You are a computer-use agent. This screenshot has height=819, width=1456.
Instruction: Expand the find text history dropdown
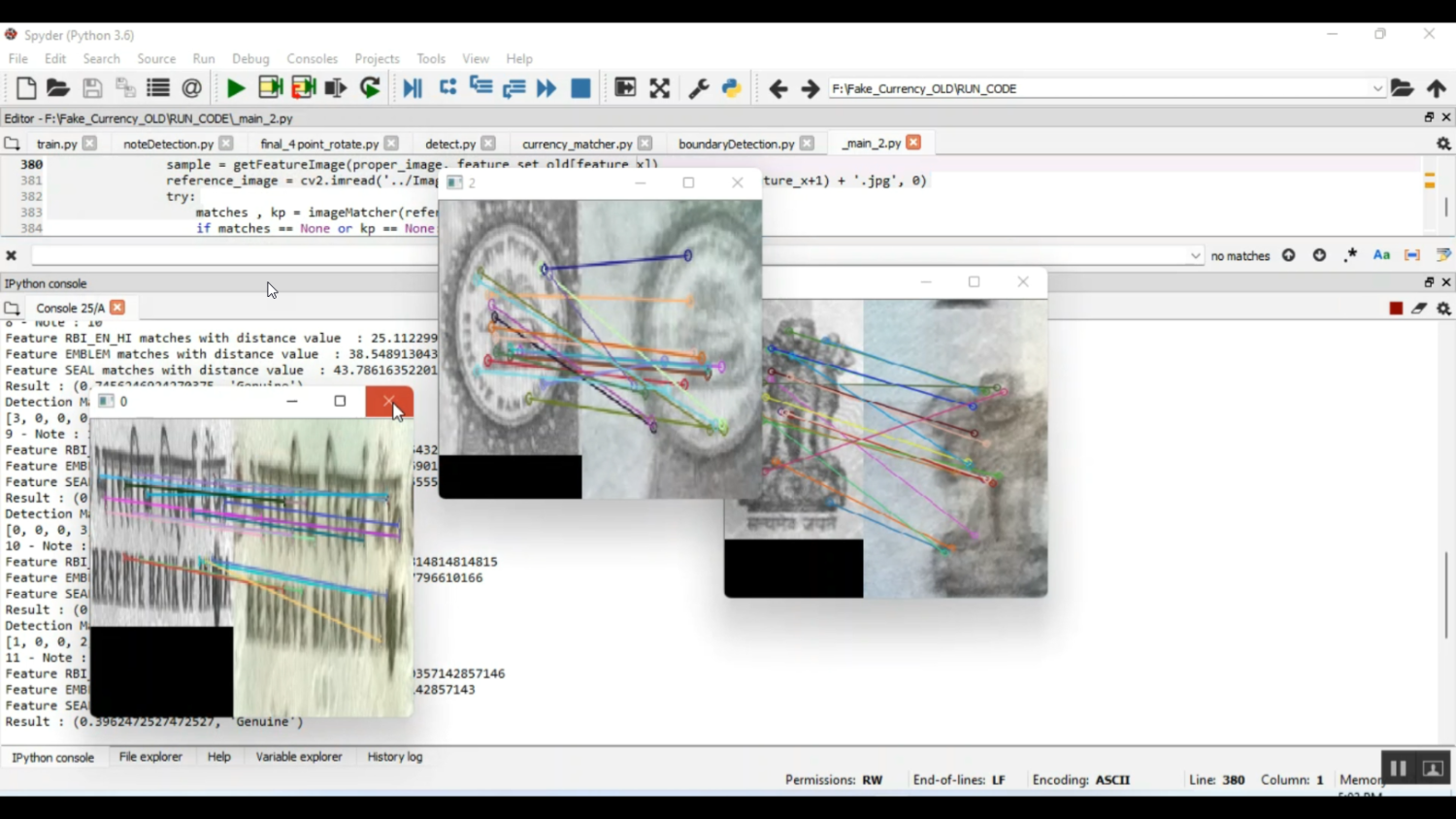[1195, 256]
